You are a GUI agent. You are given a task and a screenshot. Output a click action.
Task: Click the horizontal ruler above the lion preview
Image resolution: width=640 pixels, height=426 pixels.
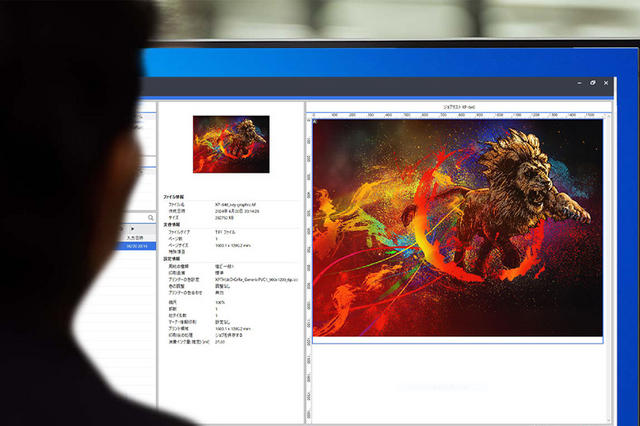coord(458,115)
